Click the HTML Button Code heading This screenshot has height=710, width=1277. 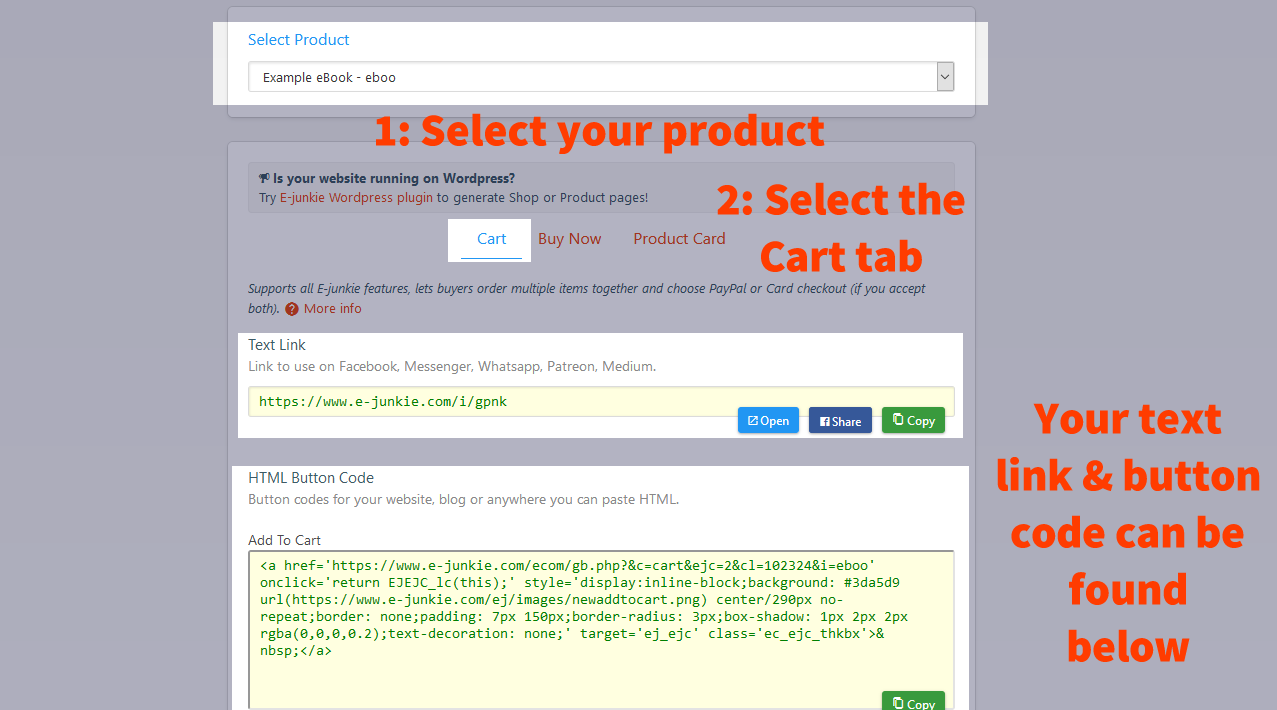pos(311,478)
